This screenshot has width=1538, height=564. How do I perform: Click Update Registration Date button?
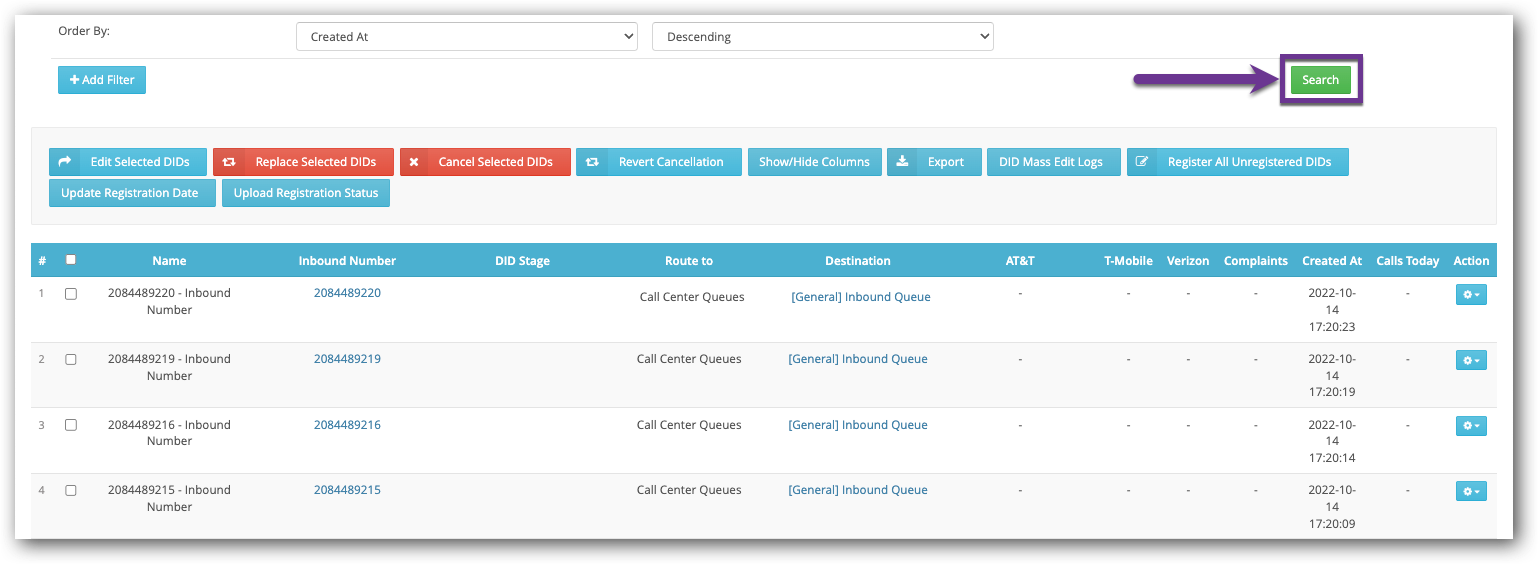click(132, 193)
